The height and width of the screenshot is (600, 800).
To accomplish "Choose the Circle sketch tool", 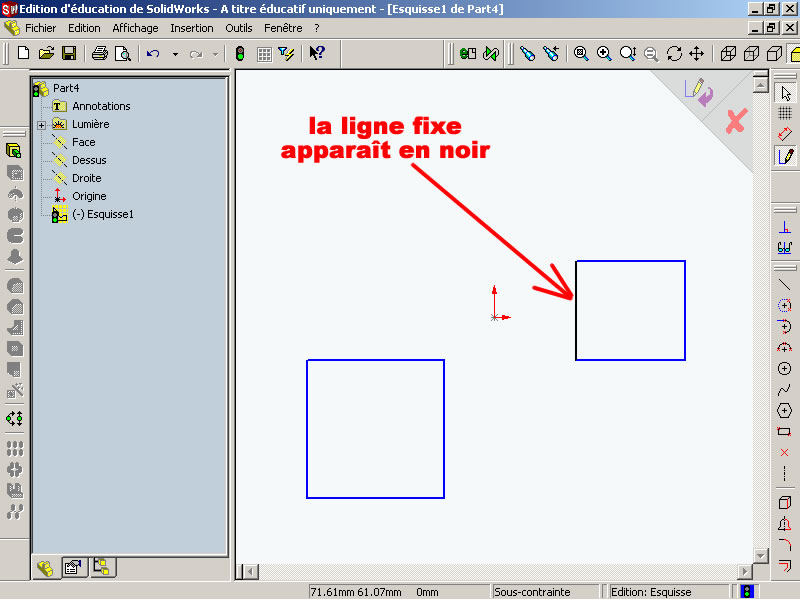I will (785, 368).
